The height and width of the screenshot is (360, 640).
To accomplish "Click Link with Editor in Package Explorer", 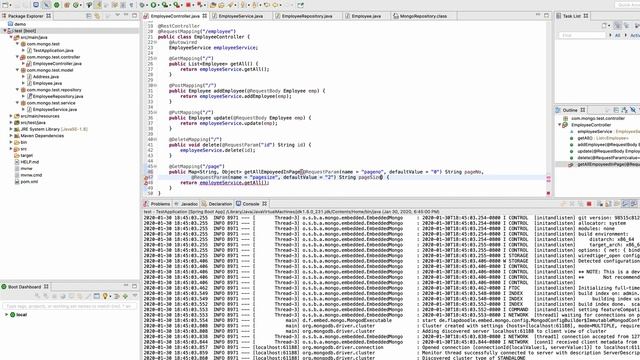I will pyautogui.click(x=97, y=16).
